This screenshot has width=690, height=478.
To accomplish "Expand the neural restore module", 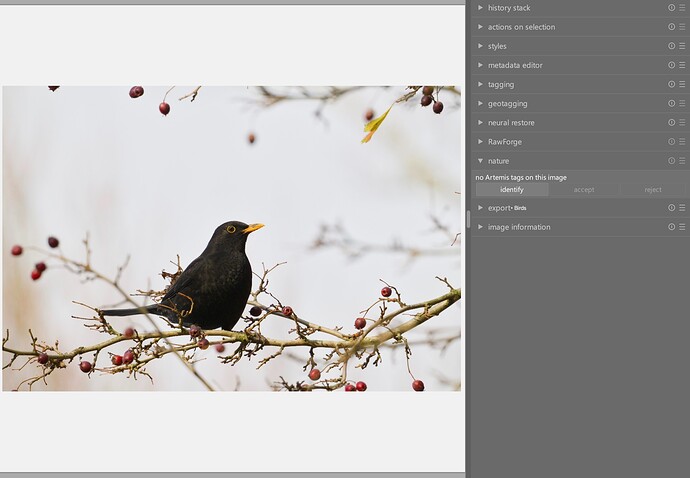I will 480,123.
